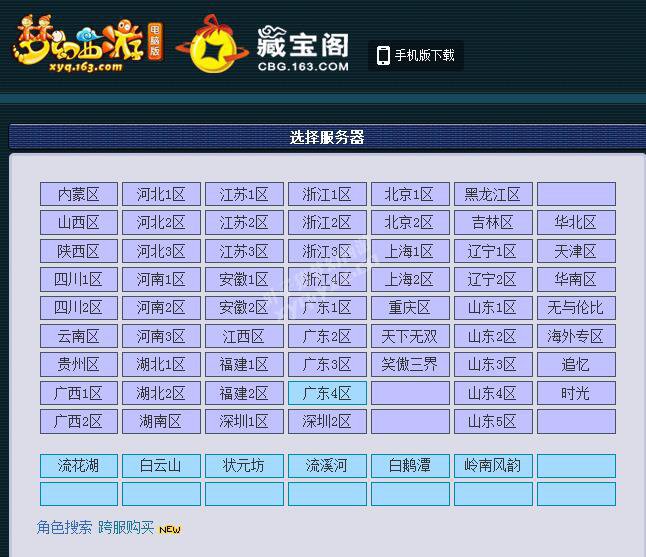Choose the 江西区 region
646x557 pixels.
tap(244, 336)
